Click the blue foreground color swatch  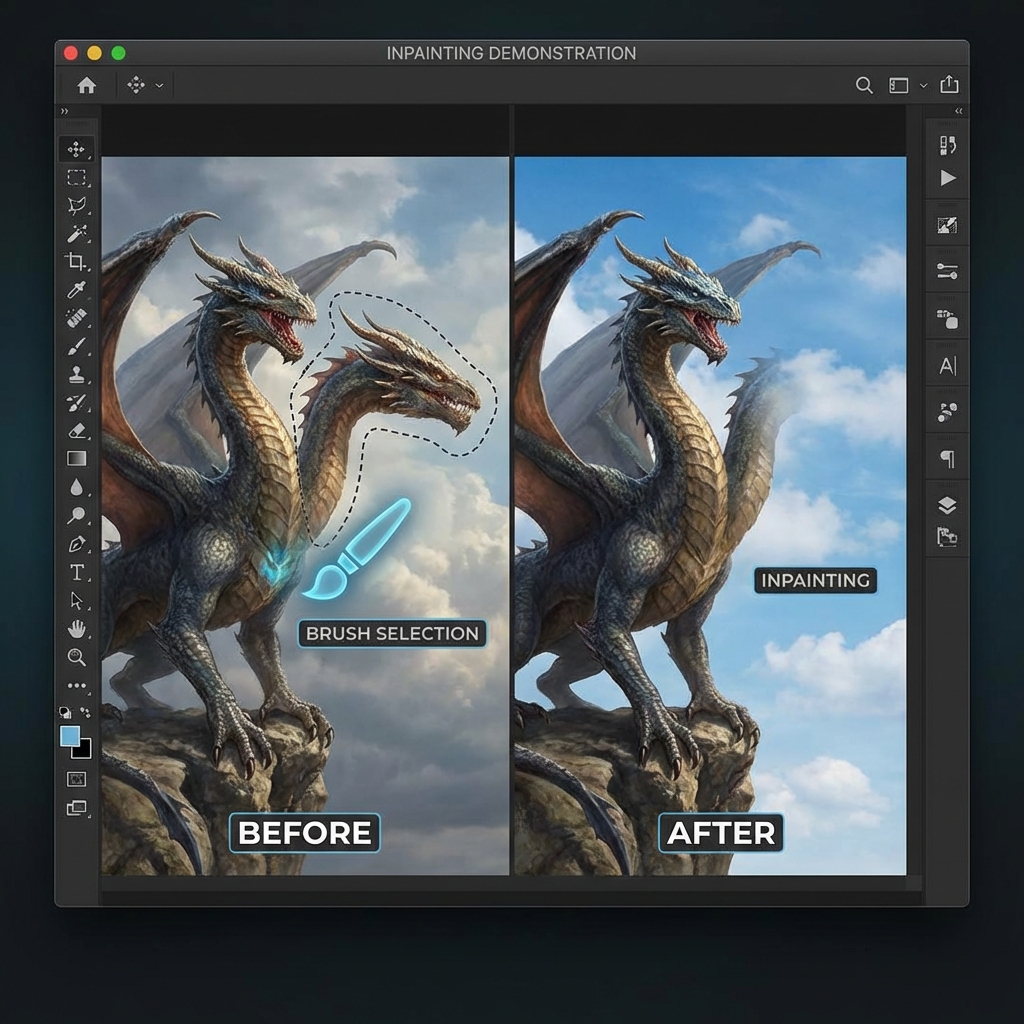pos(69,736)
